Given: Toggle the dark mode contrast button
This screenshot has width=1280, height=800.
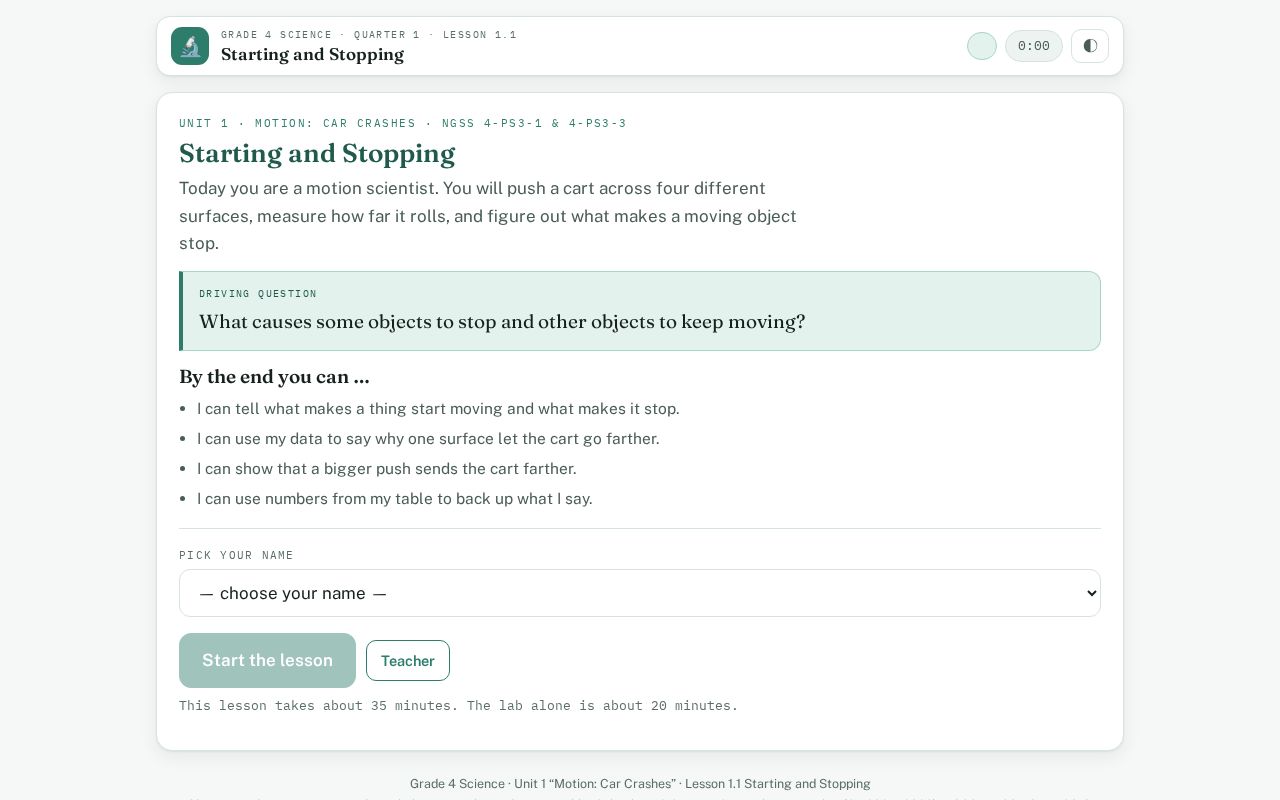Looking at the screenshot, I should pyautogui.click(x=1090, y=46).
